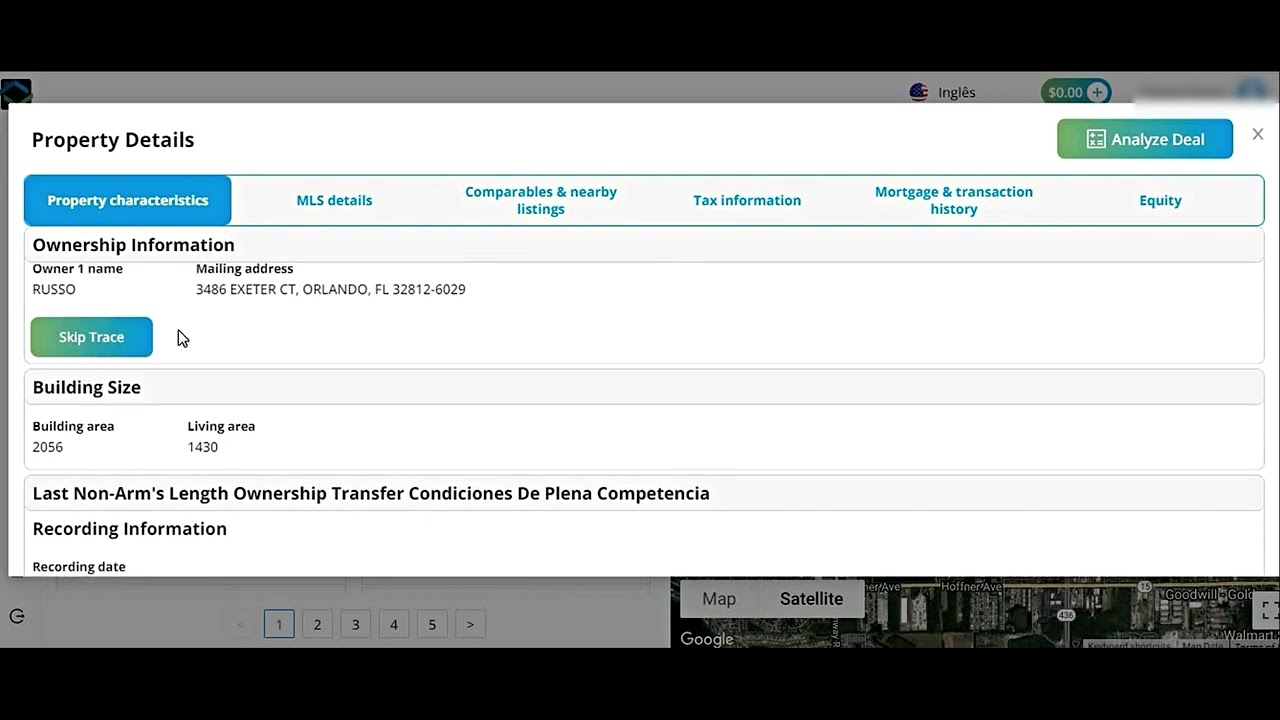Viewport: 1280px width, 720px height.
Task: Click the Living area label
Action: click(x=221, y=426)
